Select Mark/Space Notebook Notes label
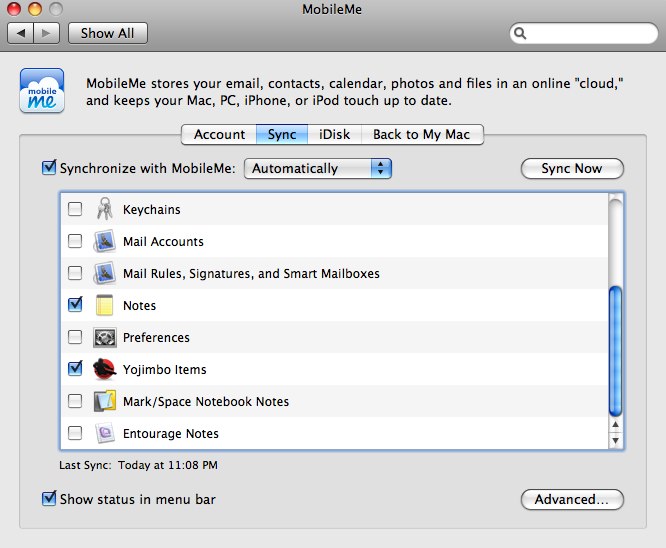The width and height of the screenshot is (666, 548). 206,401
